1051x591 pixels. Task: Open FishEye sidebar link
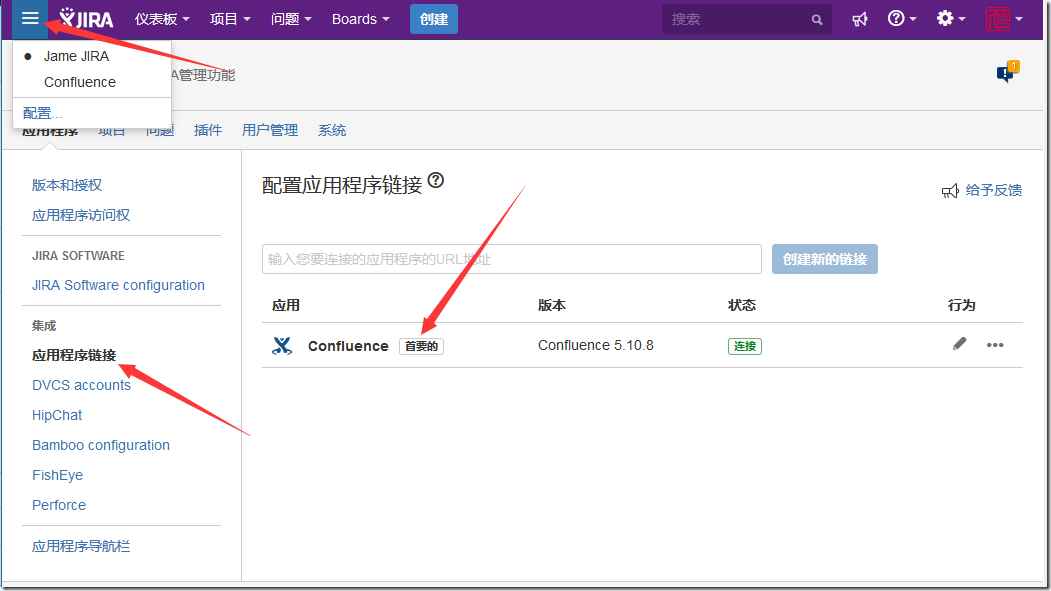coord(58,475)
